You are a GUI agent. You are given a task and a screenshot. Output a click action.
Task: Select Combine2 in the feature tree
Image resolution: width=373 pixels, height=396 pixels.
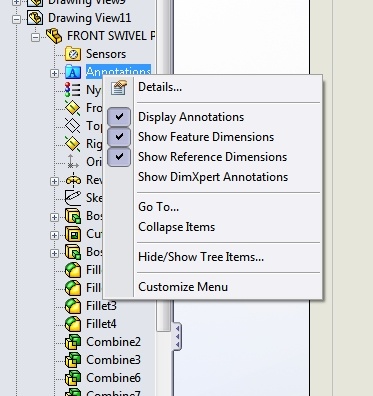113,342
